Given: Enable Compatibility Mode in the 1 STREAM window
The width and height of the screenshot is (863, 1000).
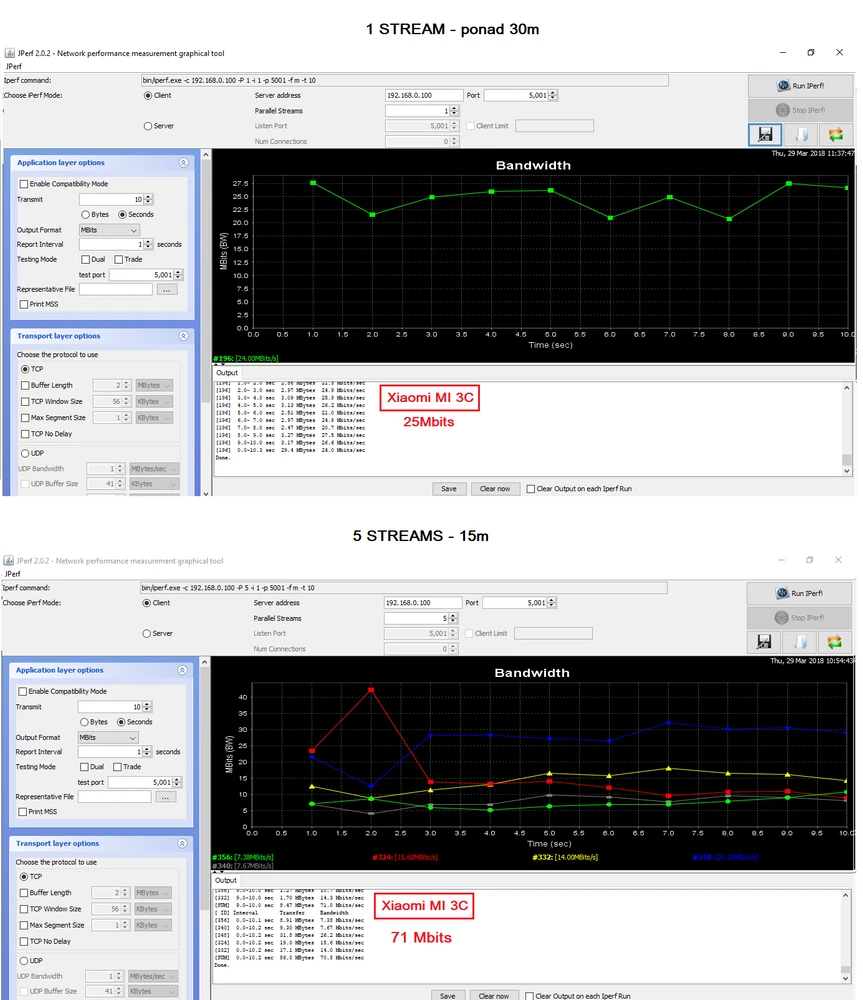Looking at the screenshot, I should click(x=25, y=184).
